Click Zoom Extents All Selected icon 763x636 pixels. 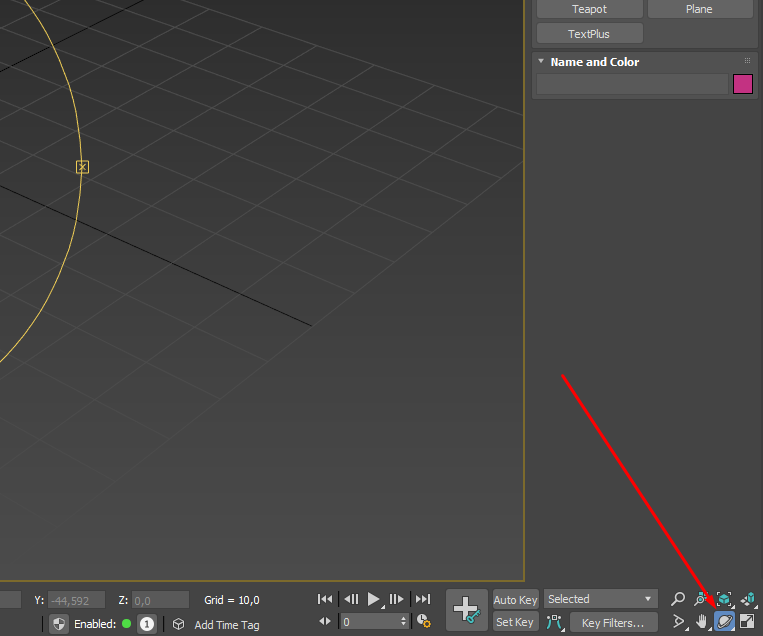(x=747, y=599)
